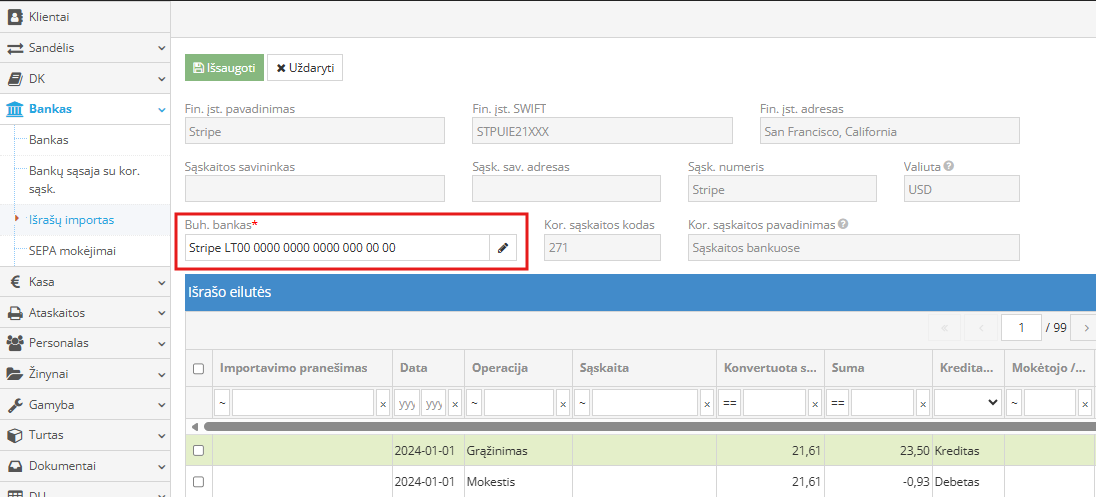Viewport: 1096px width, 497px height.
Task: Click help icon beside Kor. sąskaitos pavadinimas
Action: tap(843, 225)
